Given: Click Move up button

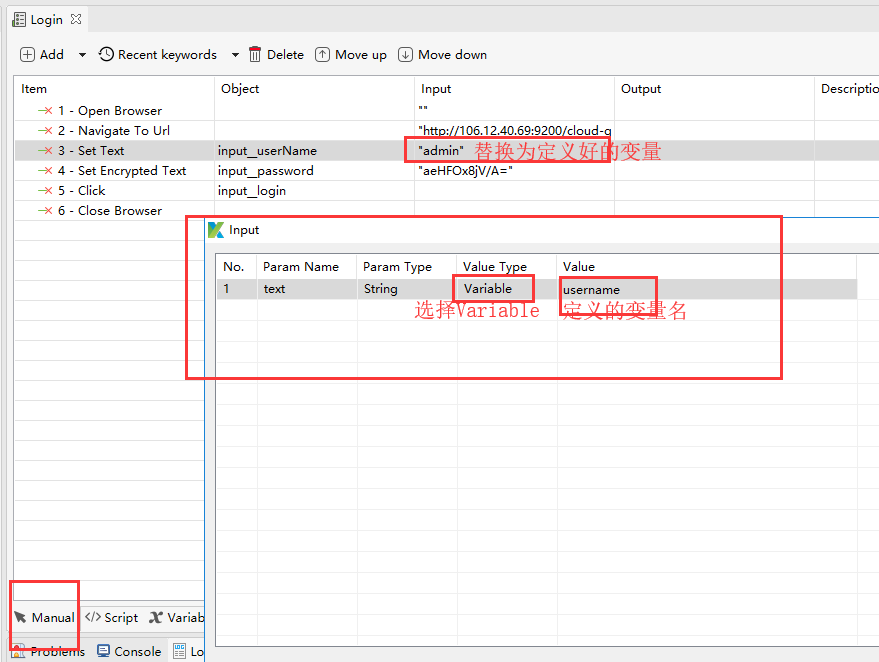Looking at the screenshot, I should pyautogui.click(x=351, y=54).
